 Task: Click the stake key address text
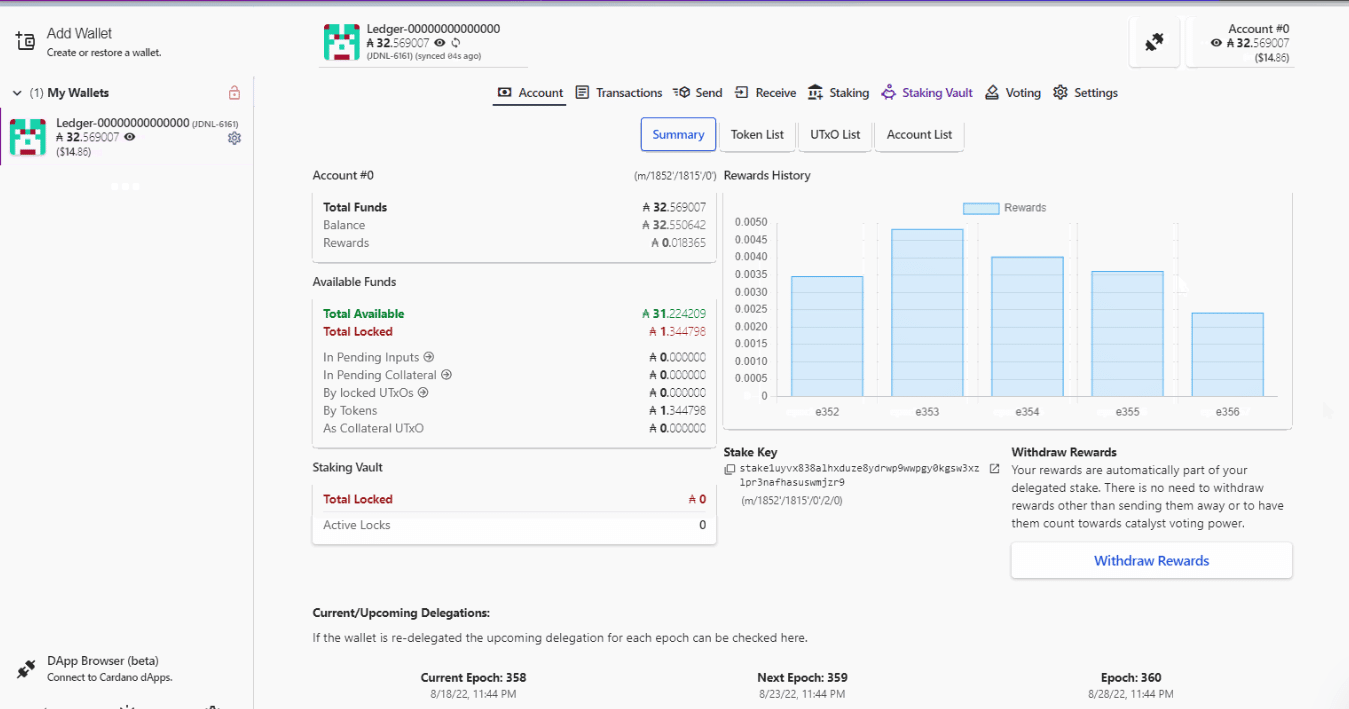859,475
